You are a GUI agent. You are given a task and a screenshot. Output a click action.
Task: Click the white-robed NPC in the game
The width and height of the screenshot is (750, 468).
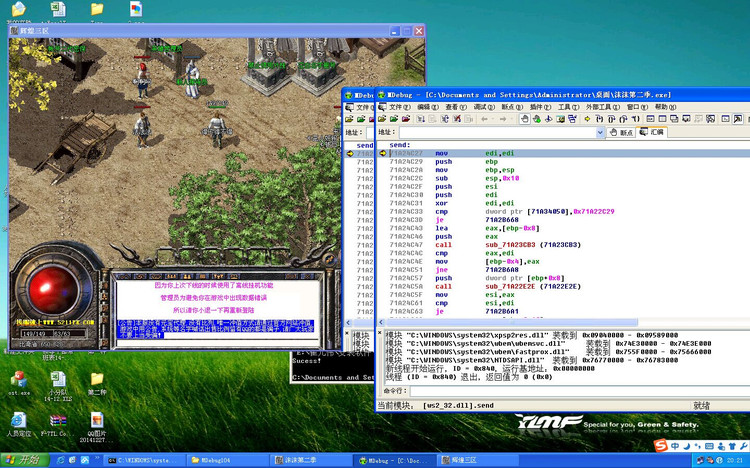(x=192, y=78)
